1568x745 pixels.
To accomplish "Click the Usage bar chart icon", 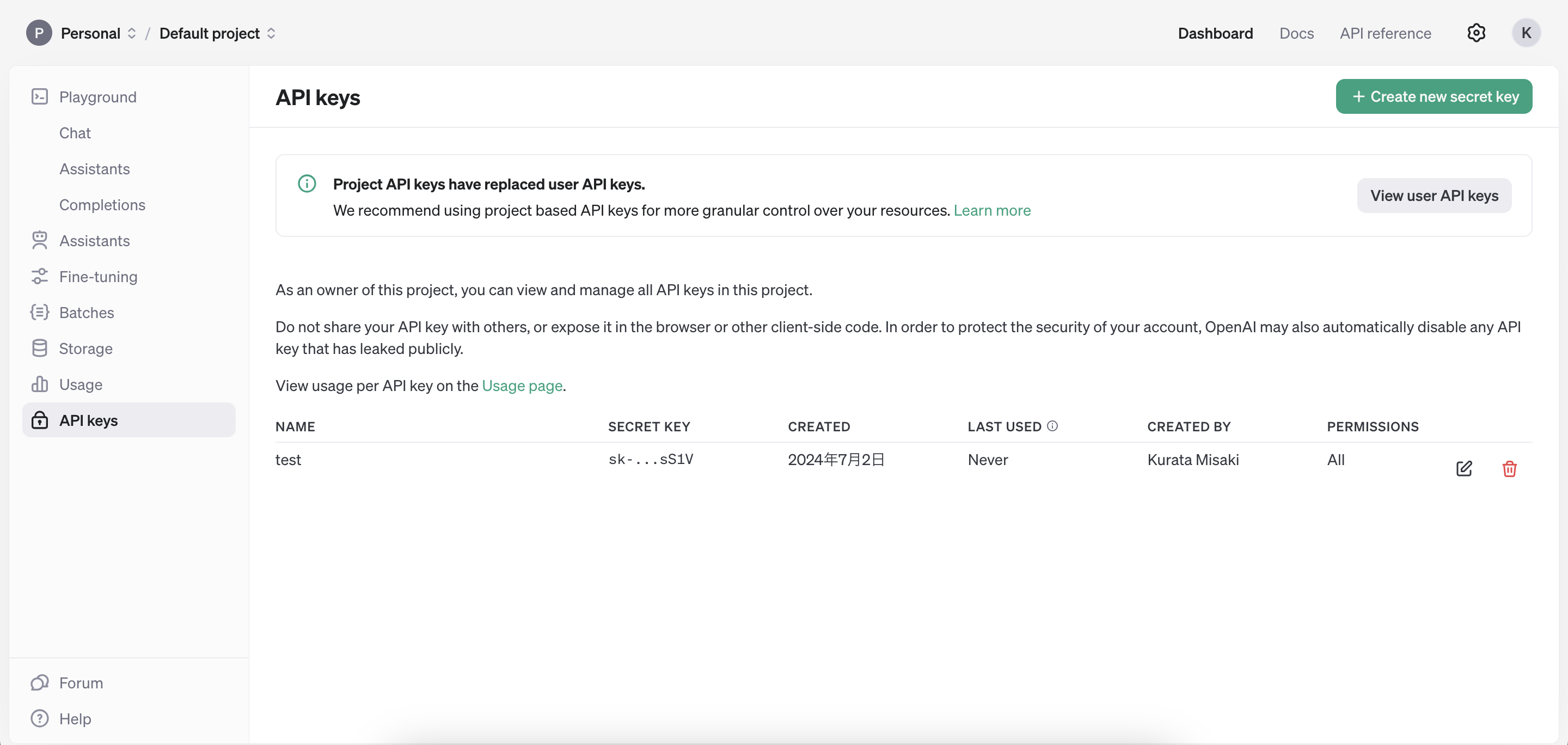I will (40, 384).
